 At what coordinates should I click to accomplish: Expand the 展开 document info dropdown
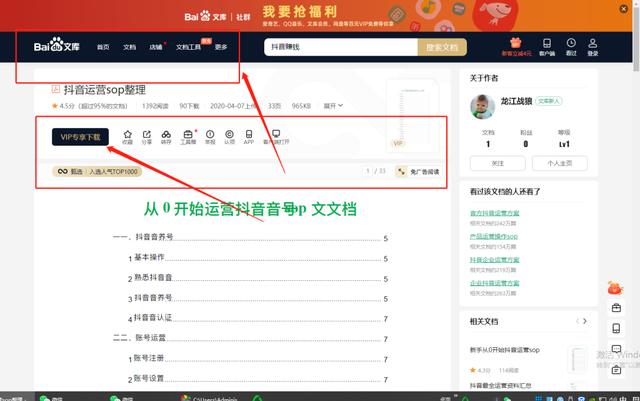pos(333,106)
